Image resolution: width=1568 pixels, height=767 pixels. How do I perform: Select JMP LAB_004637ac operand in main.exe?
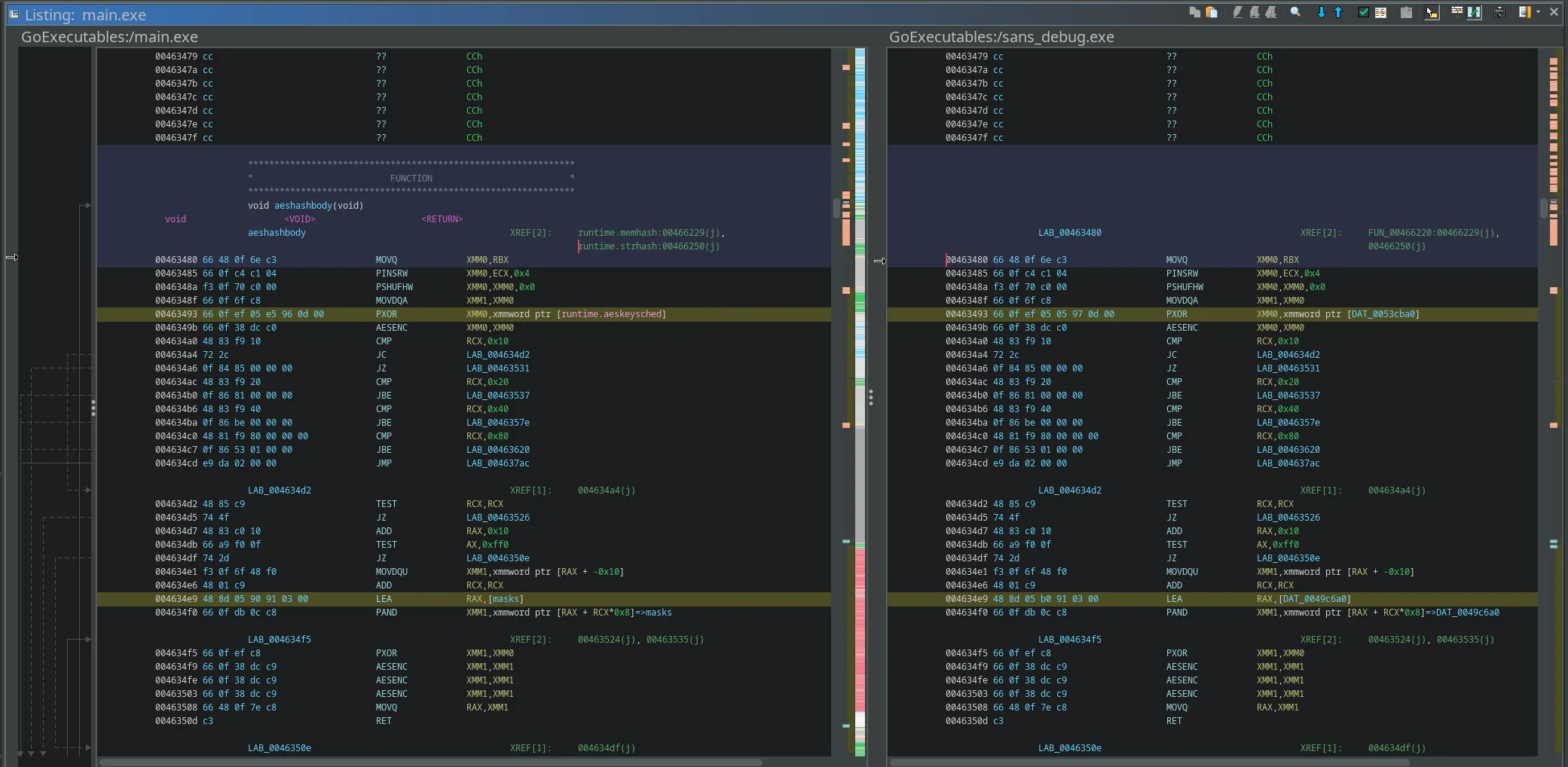pyautogui.click(x=497, y=463)
